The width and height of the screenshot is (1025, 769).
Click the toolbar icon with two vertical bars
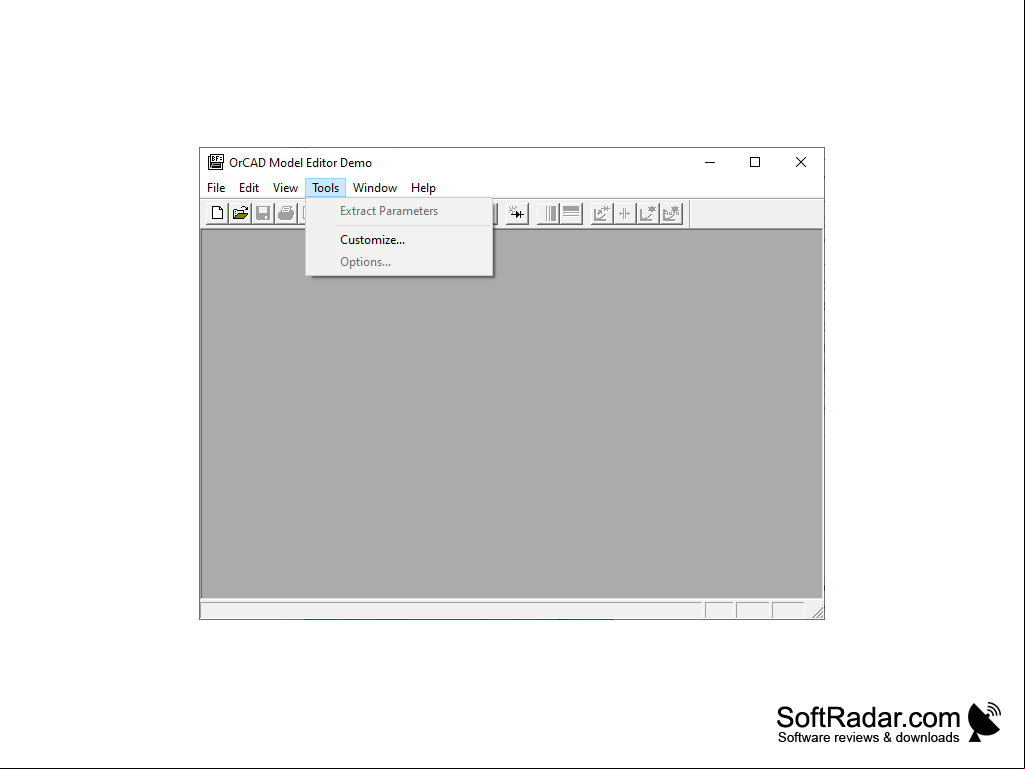click(624, 213)
